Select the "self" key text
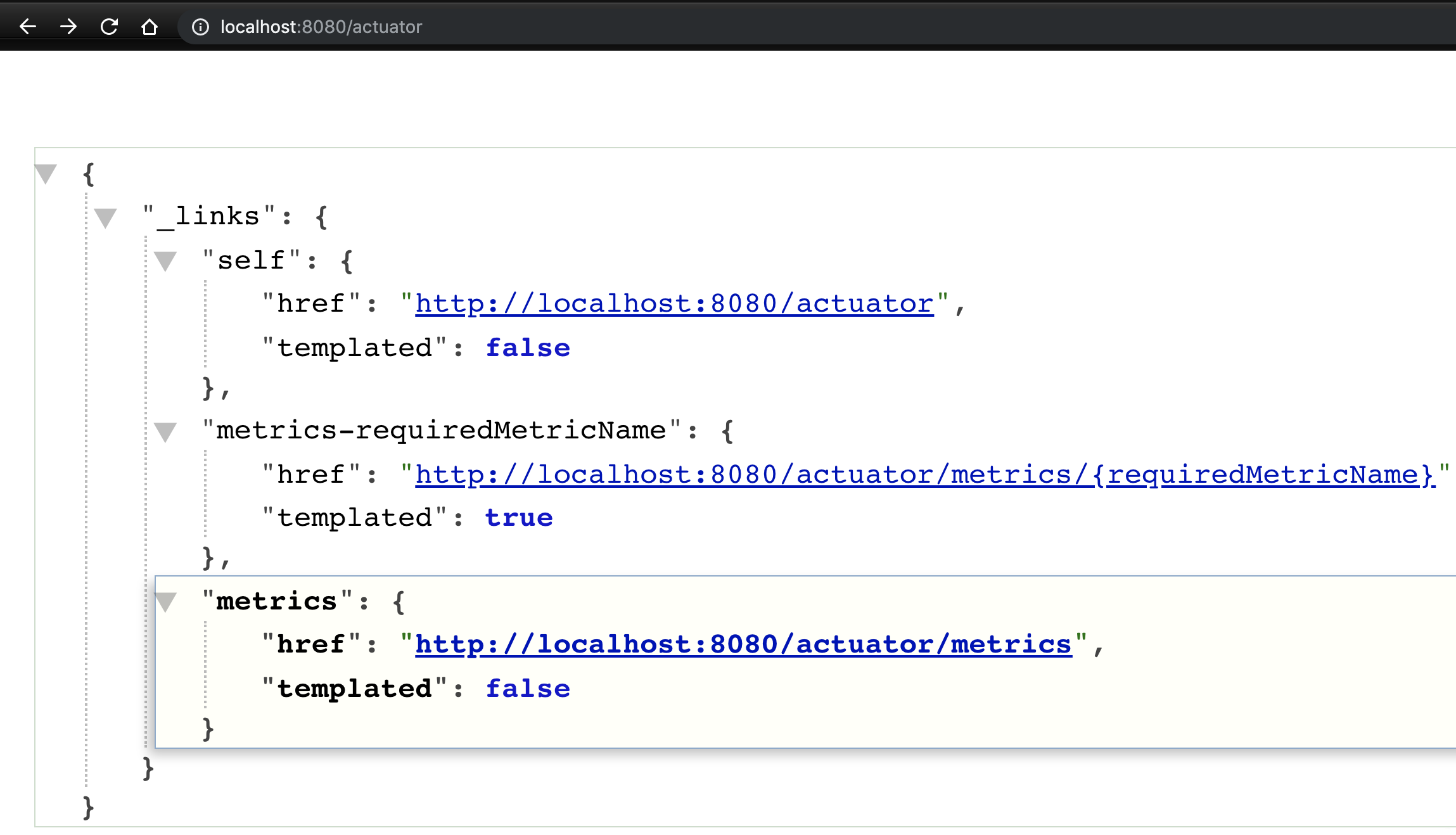Screen dimensions: 1456x835 (x=251, y=260)
